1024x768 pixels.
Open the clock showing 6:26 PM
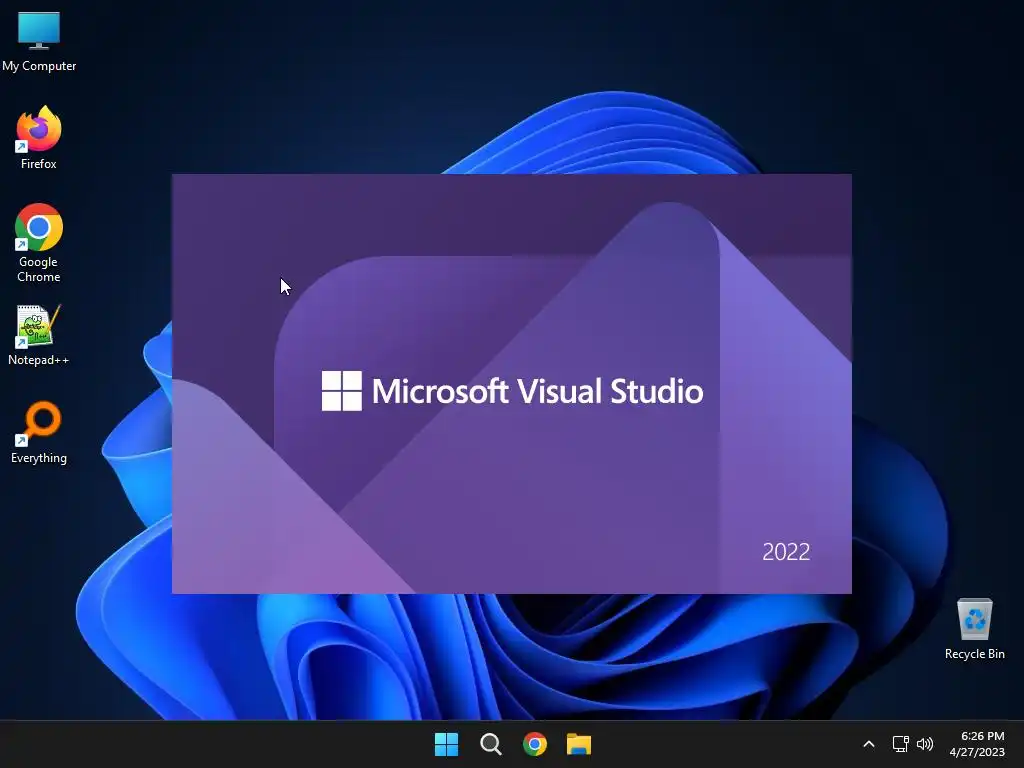(977, 744)
